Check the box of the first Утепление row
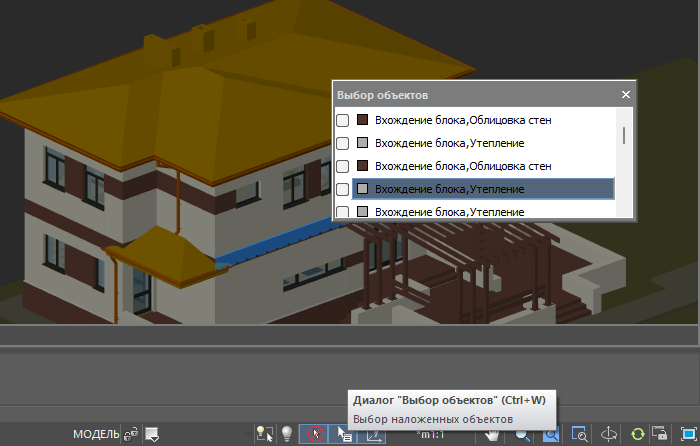Viewport: 700px width, 446px height. coord(342,143)
